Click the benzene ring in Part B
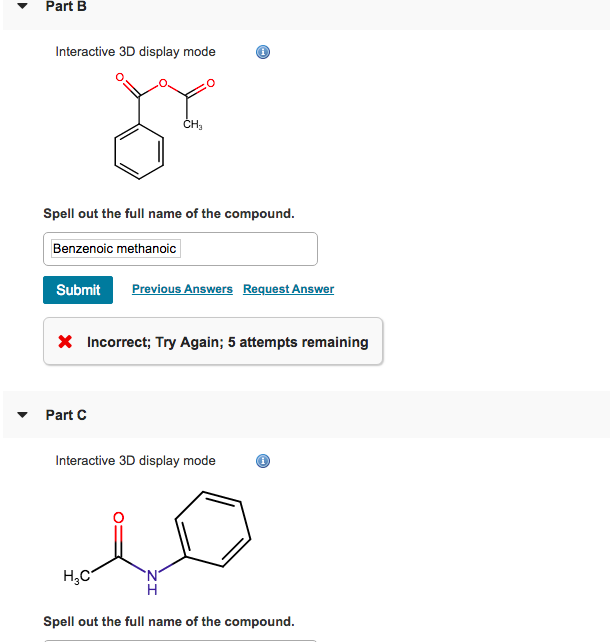This screenshot has height=642, width=610. (x=139, y=152)
